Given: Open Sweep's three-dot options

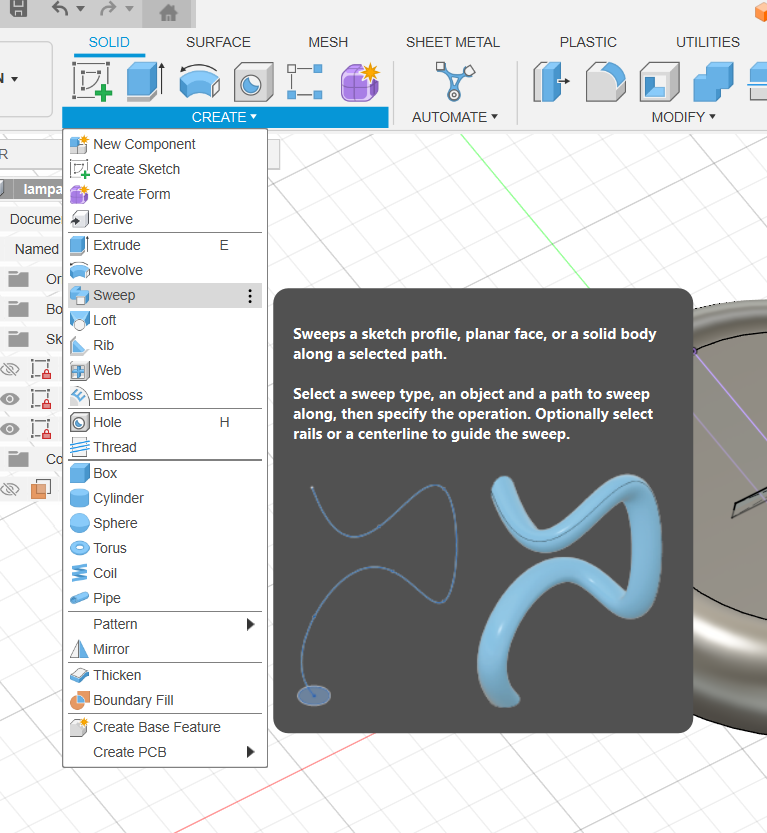Looking at the screenshot, I should (250, 296).
